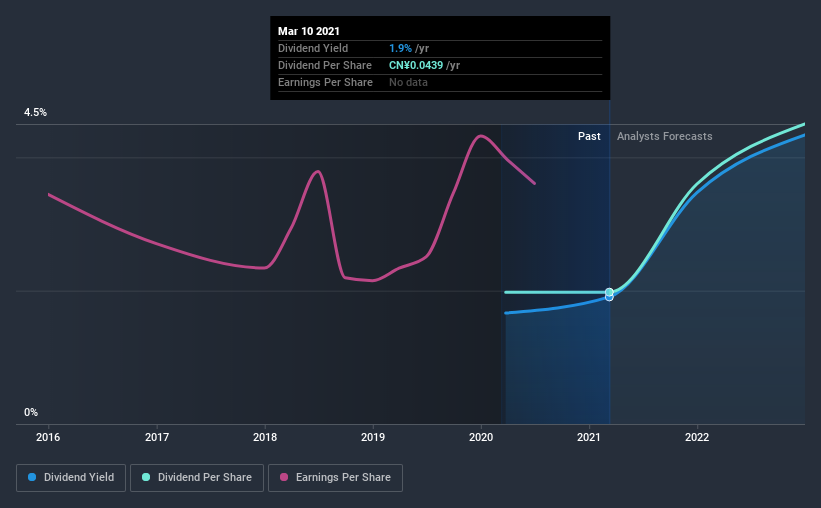Click the 2021 x-axis label
This screenshot has height=508, width=821.
tap(589, 437)
